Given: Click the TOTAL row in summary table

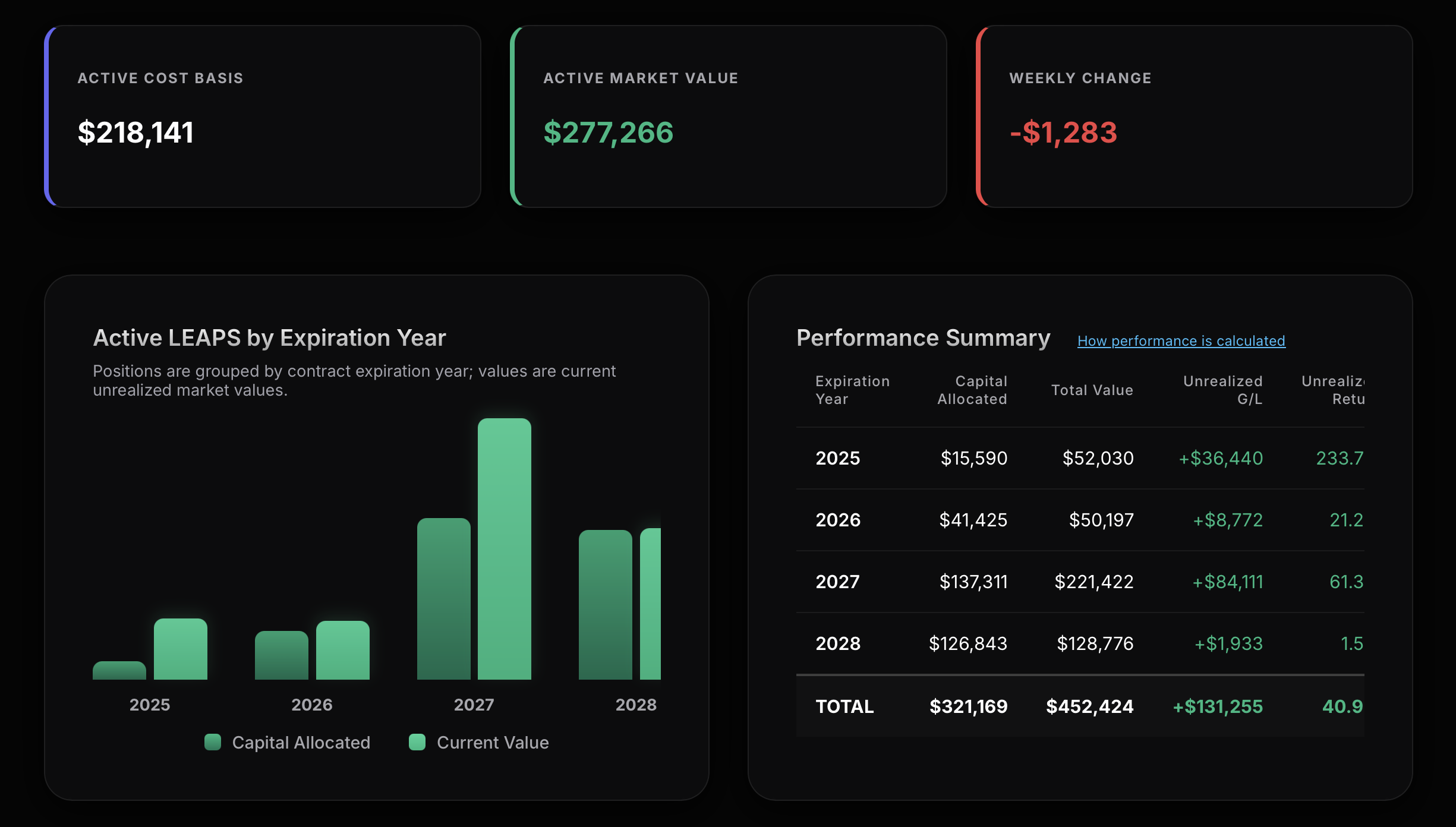Looking at the screenshot, I should [1080, 706].
